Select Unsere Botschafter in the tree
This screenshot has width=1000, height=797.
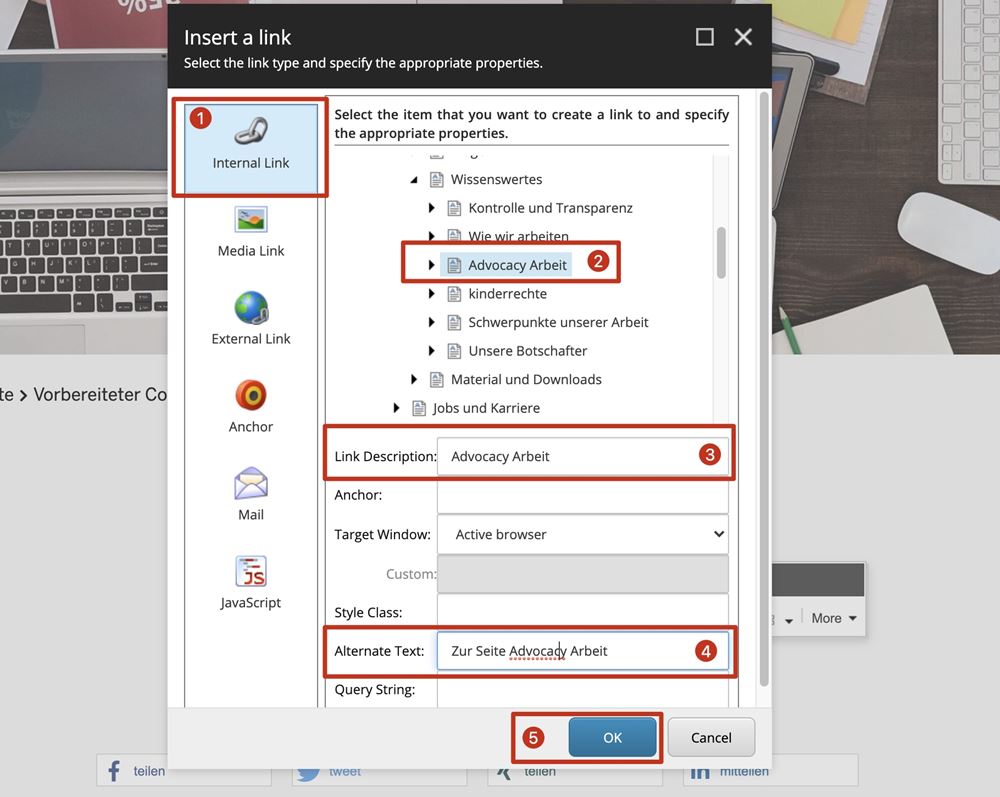pyautogui.click(x=527, y=351)
